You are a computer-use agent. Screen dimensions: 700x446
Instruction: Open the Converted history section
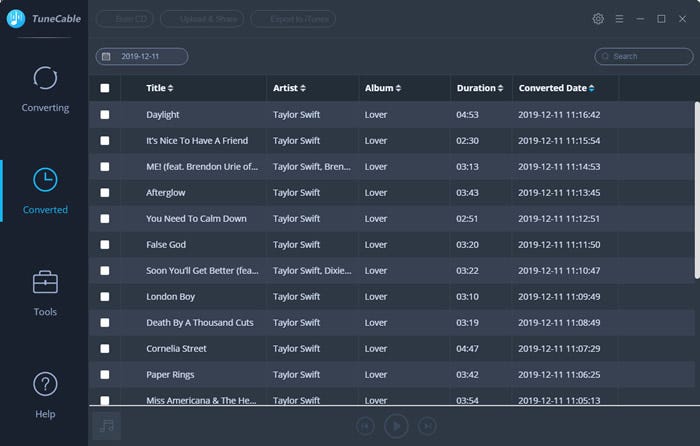coord(45,191)
